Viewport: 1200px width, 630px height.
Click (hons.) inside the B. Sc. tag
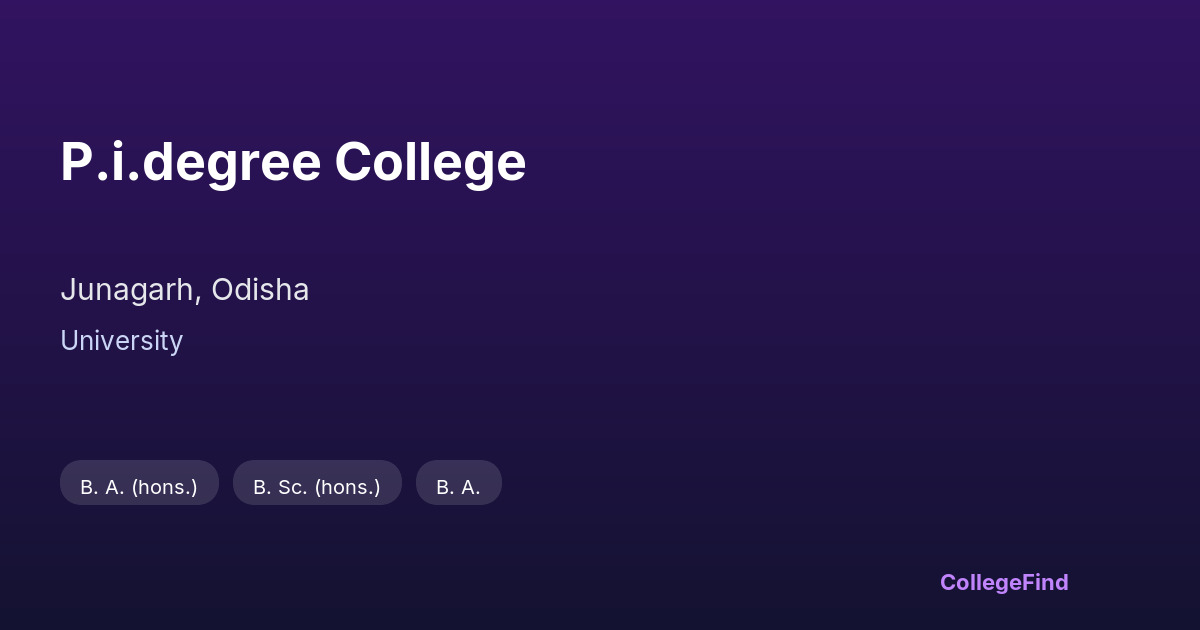click(x=347, y=487)
